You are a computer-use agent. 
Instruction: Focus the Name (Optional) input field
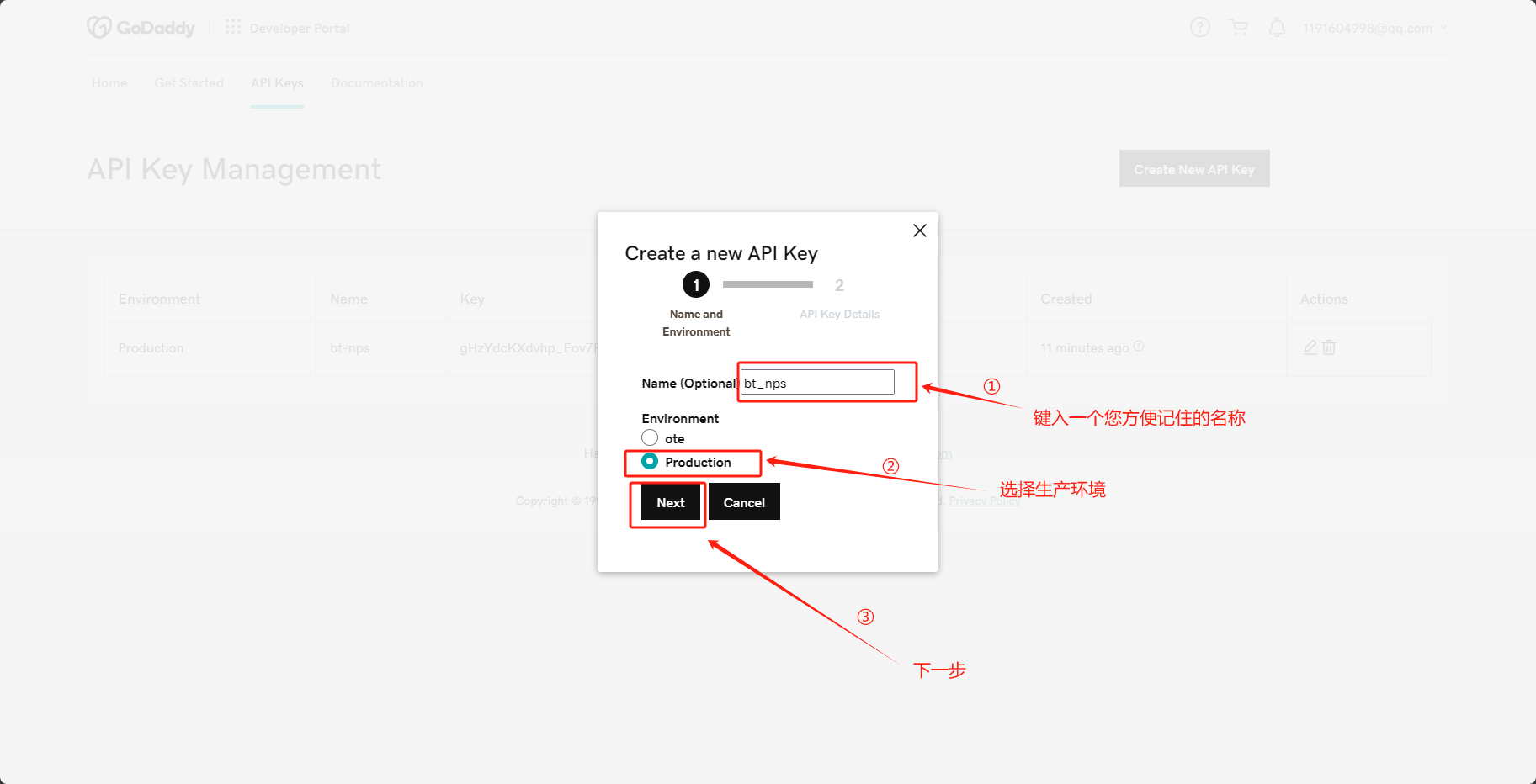coord(817,383)
